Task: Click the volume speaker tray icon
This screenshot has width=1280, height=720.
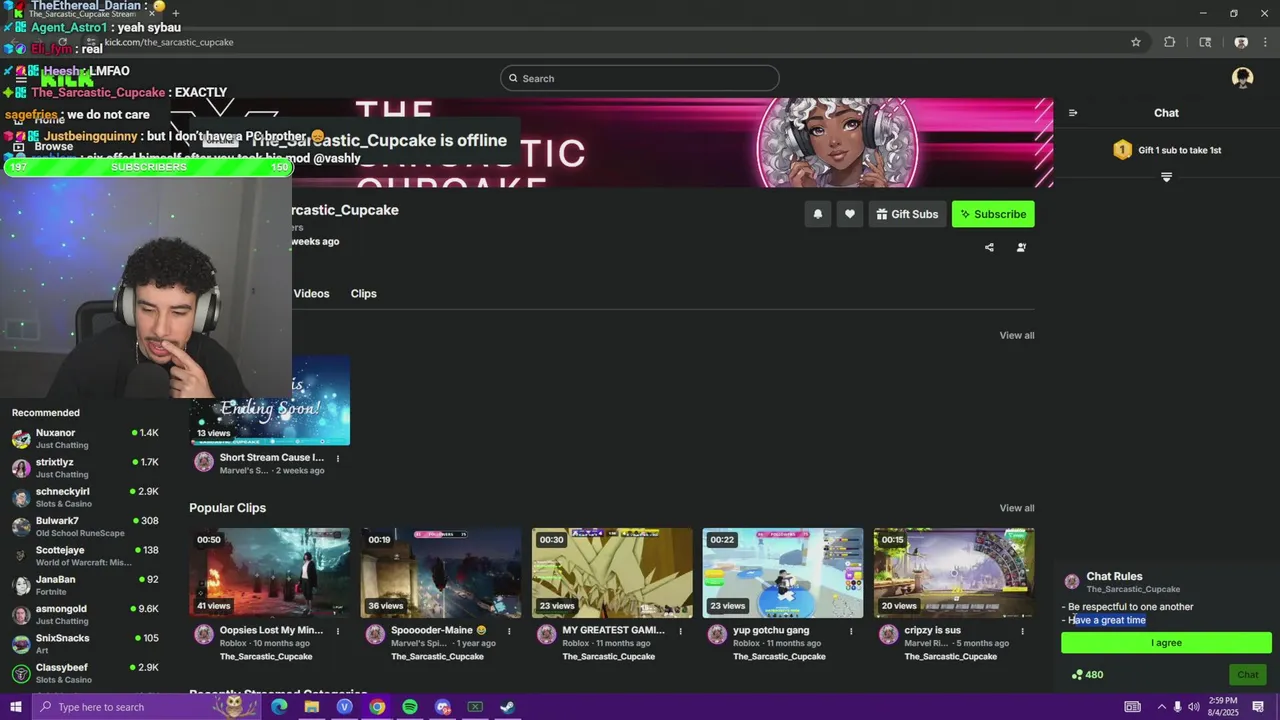Action: (x=1193, y=707)
